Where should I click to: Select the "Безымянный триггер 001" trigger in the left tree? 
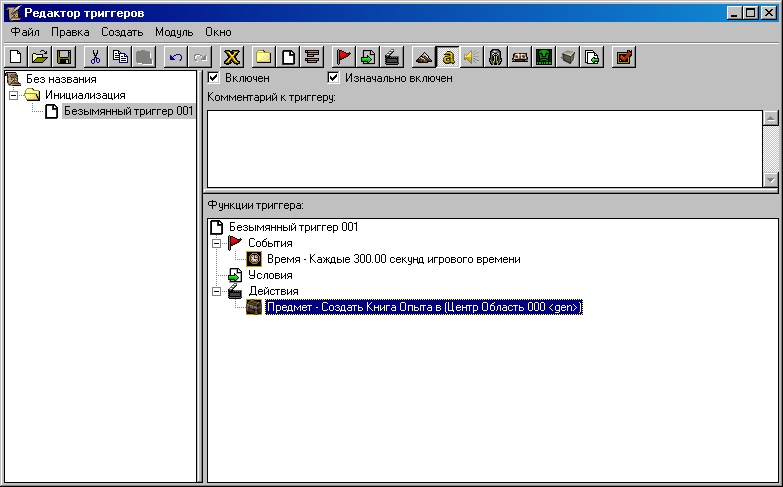pyautogui.click(x=127, y=111)
